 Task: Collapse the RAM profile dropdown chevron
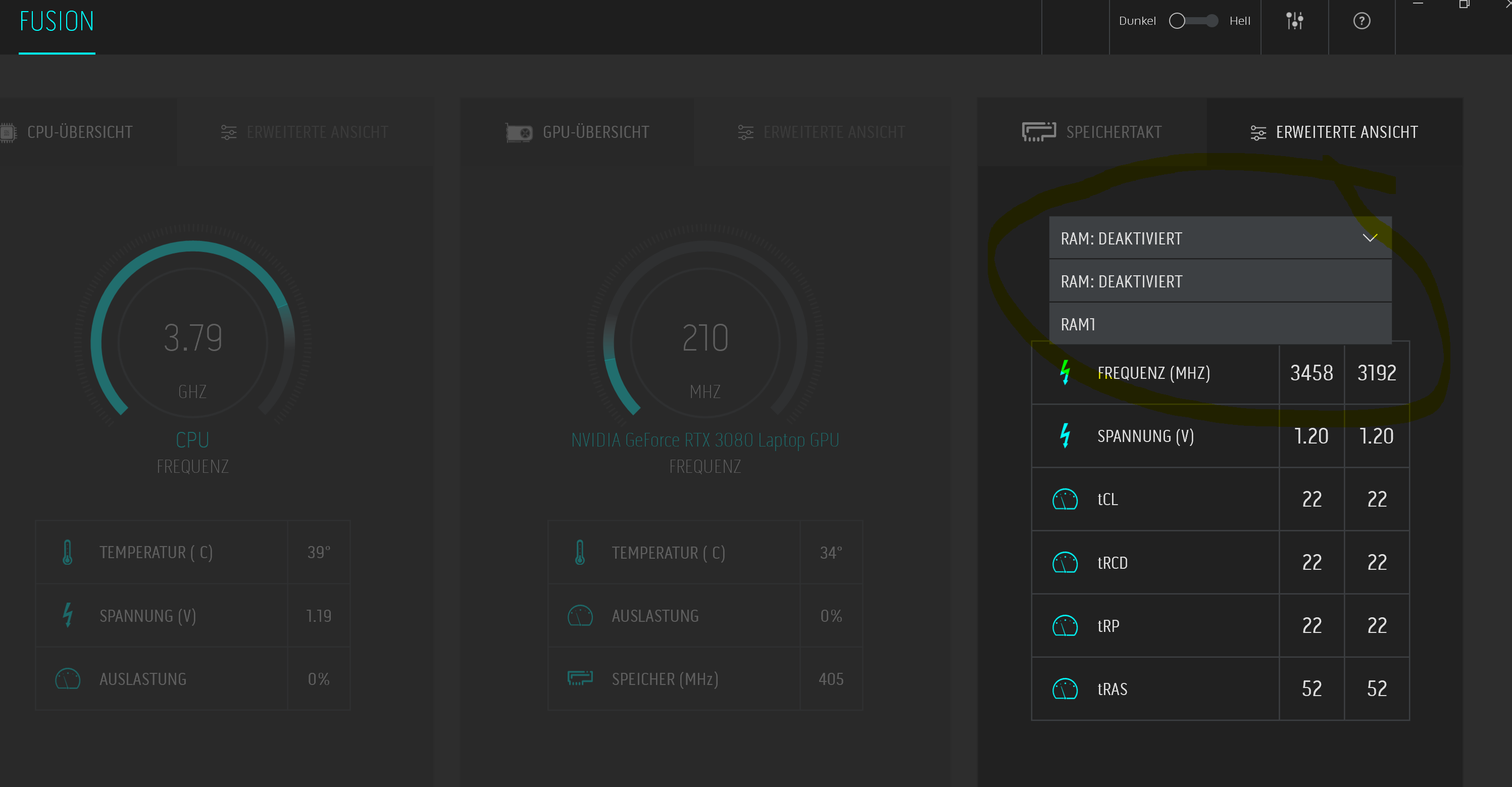(1370, 238)
